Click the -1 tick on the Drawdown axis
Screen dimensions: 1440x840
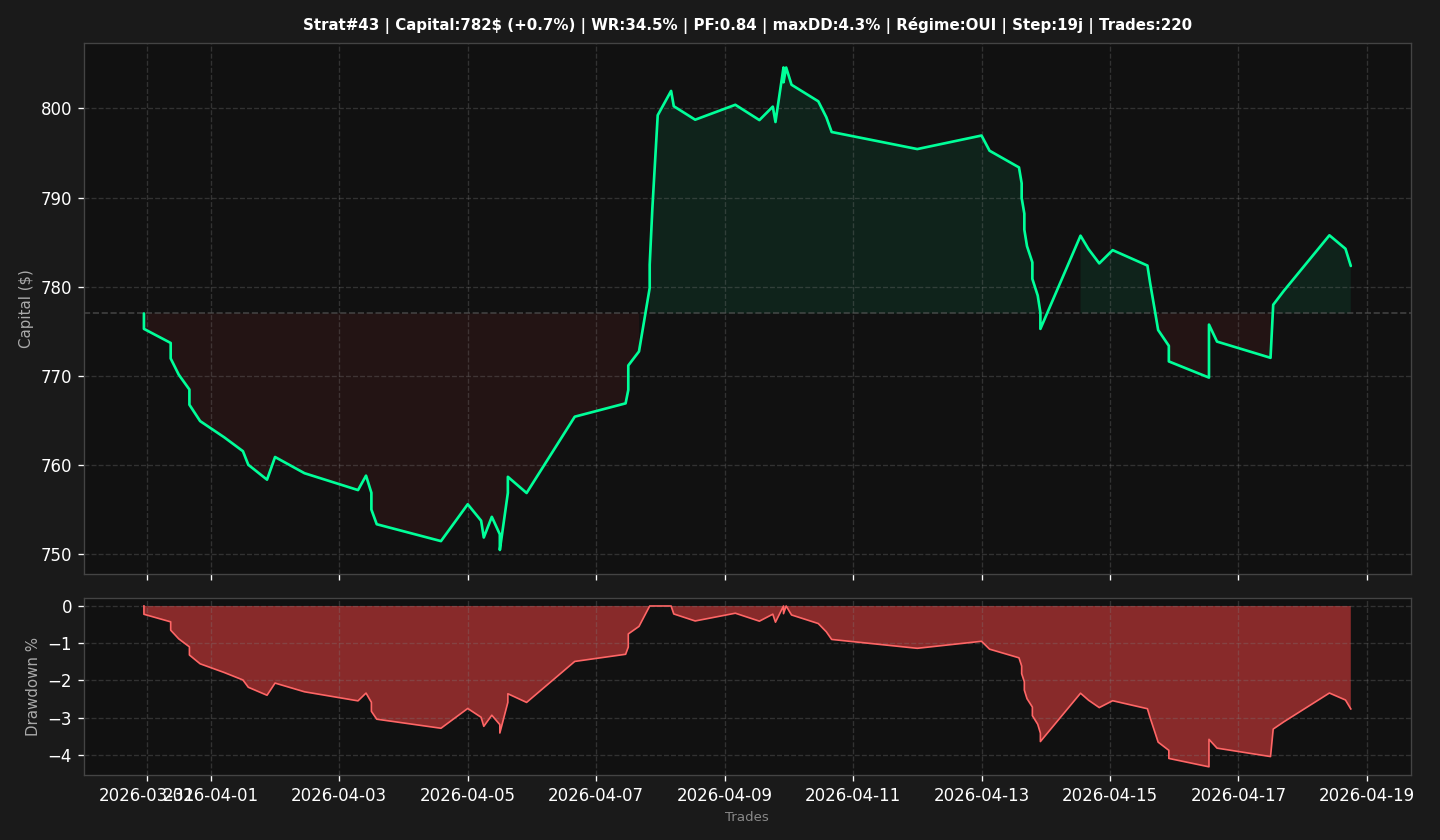[x=62, y=644]
